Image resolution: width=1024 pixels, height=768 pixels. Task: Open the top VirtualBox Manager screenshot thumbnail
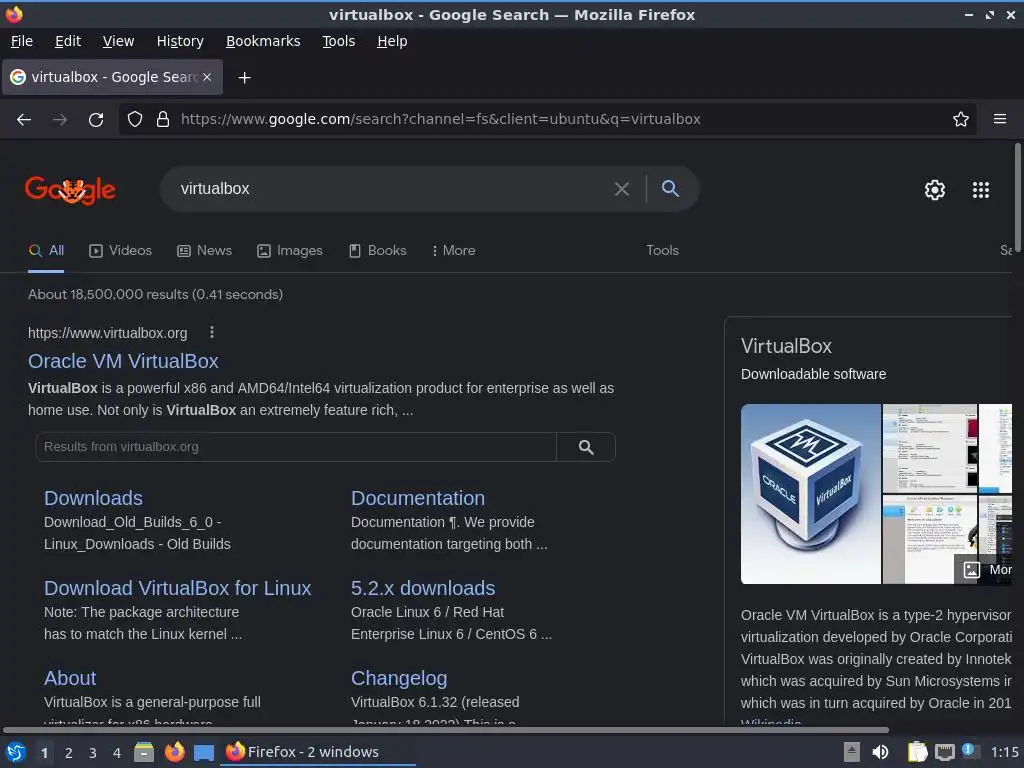[x=930, y=448]
